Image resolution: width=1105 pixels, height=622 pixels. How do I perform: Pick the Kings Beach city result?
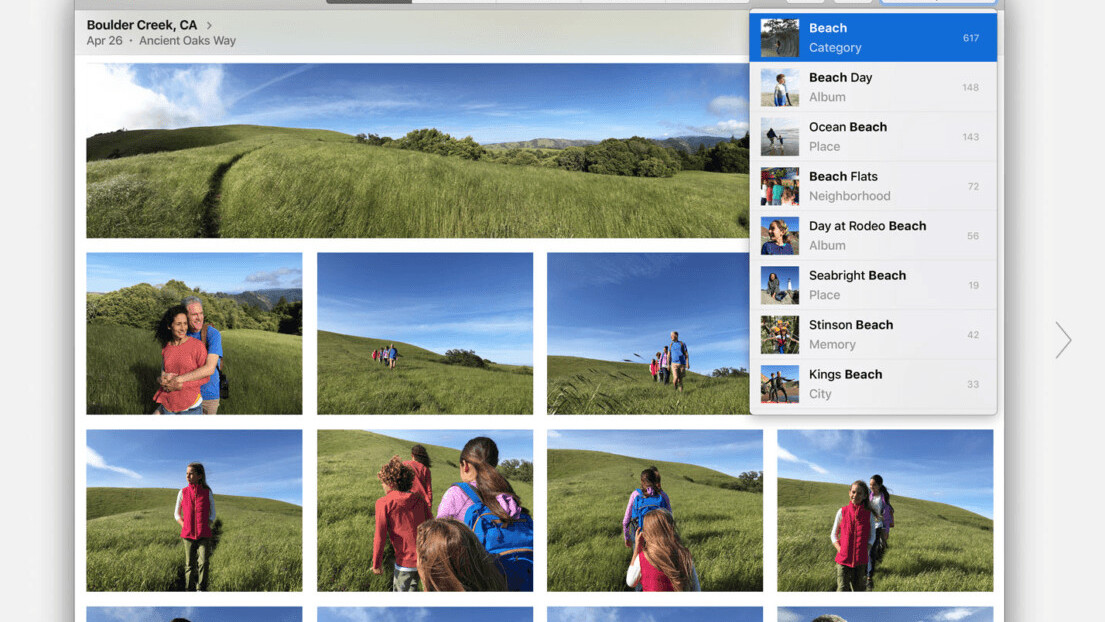[872, 384]
